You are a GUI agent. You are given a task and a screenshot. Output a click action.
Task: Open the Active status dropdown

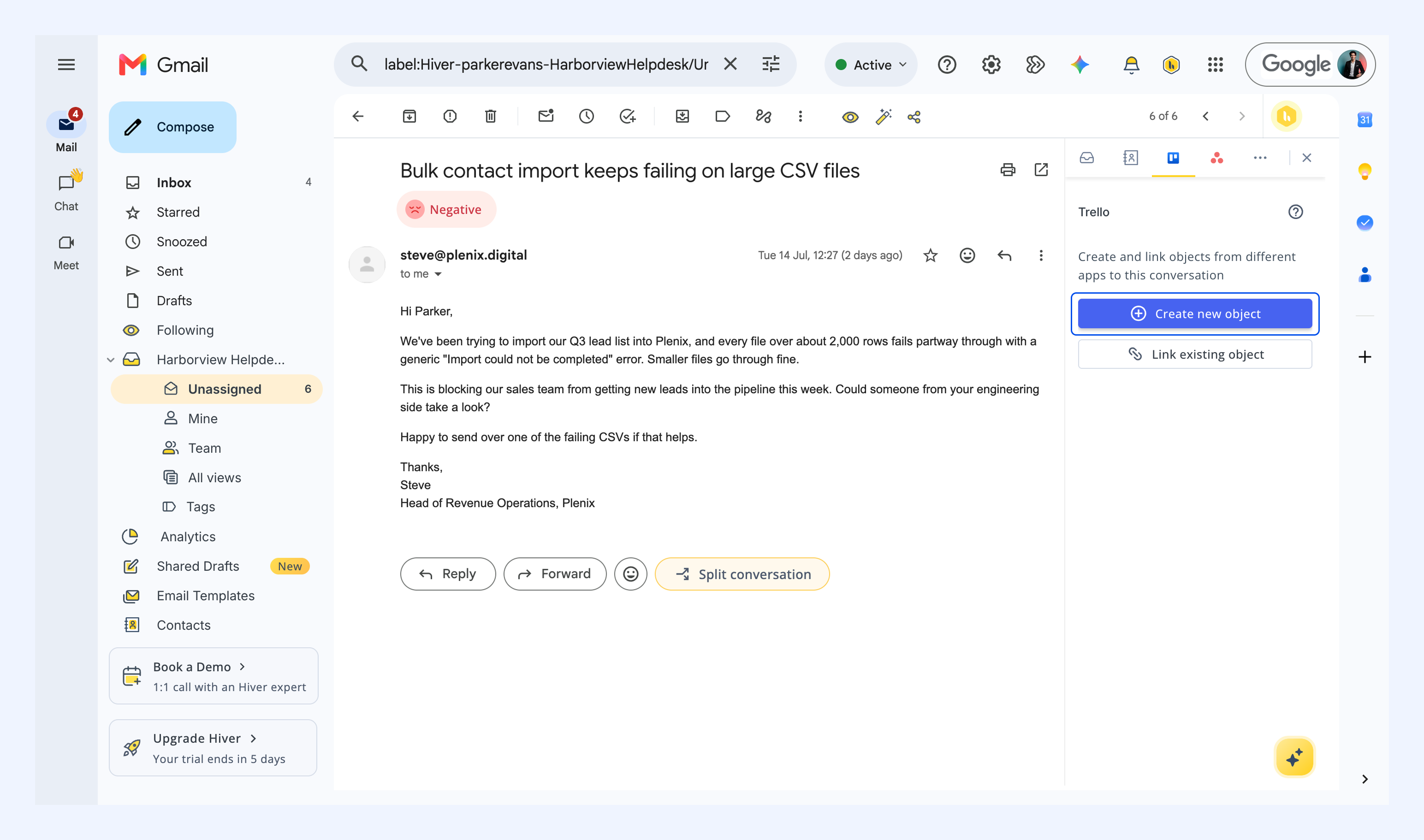tap(871, 65)
